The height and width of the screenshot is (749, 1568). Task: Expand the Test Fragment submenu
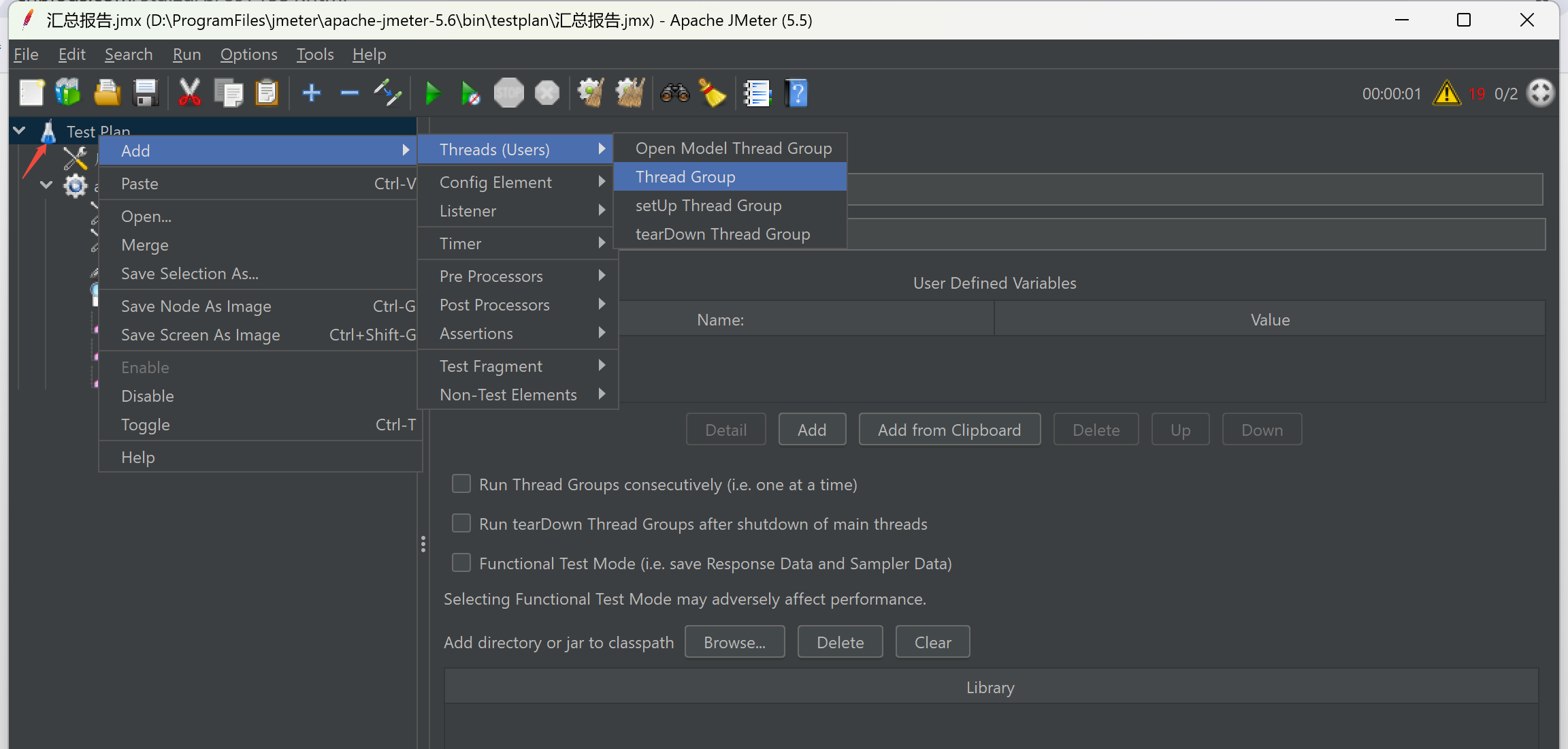point(518,366)
